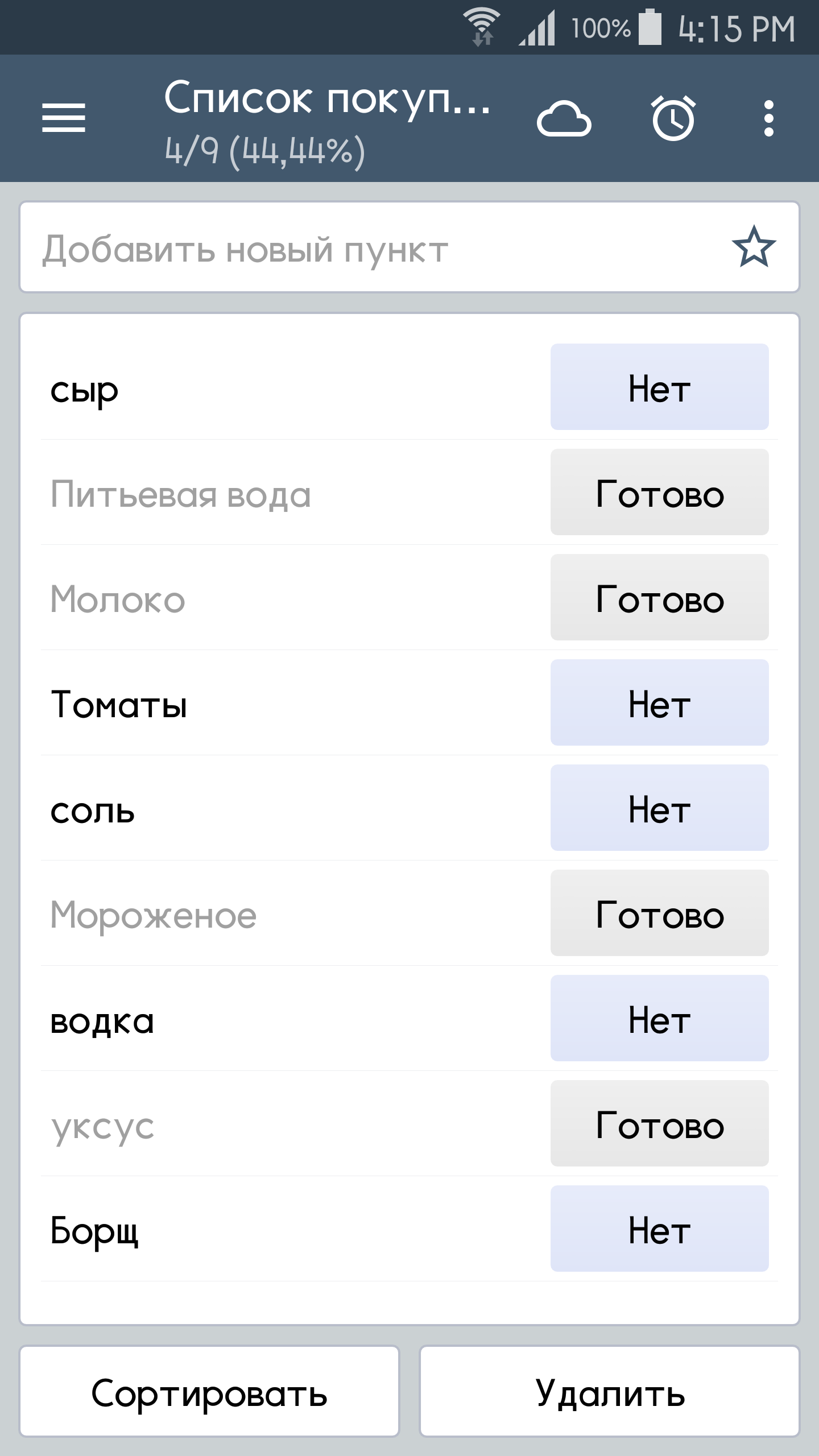Screen dimensions: 819x1456
Task: Tap the battery status icon
Action: click(650, 27)
